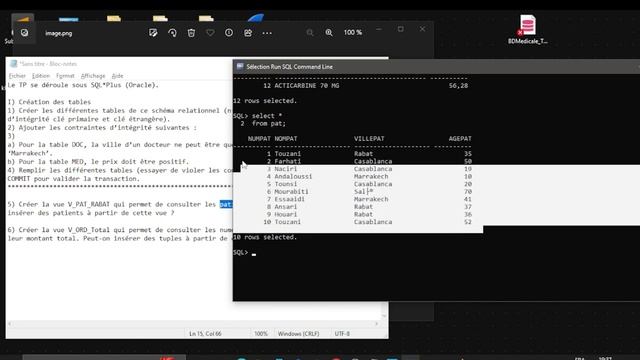Viewport: 640px width, 360px height.
Task: Click 'Ln 15, Col 66' in status bar
Action: click(205, 334)
